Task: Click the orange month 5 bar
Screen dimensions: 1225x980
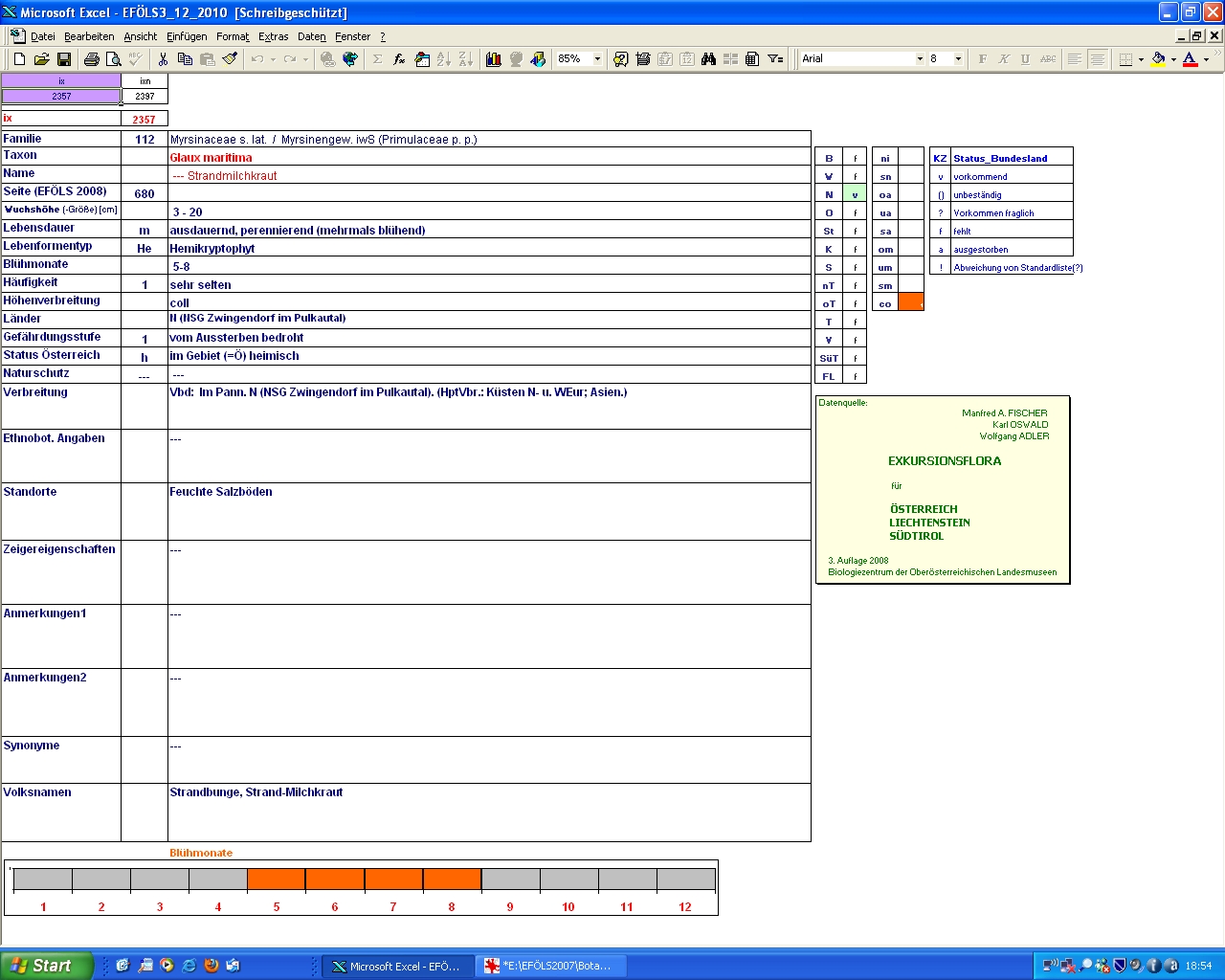Action: pos(277,880)
